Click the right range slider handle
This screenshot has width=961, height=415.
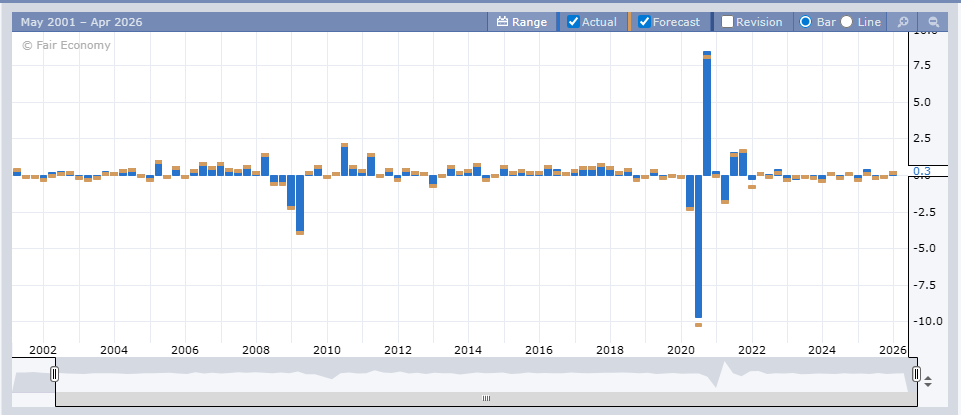[x=916, y=374]
